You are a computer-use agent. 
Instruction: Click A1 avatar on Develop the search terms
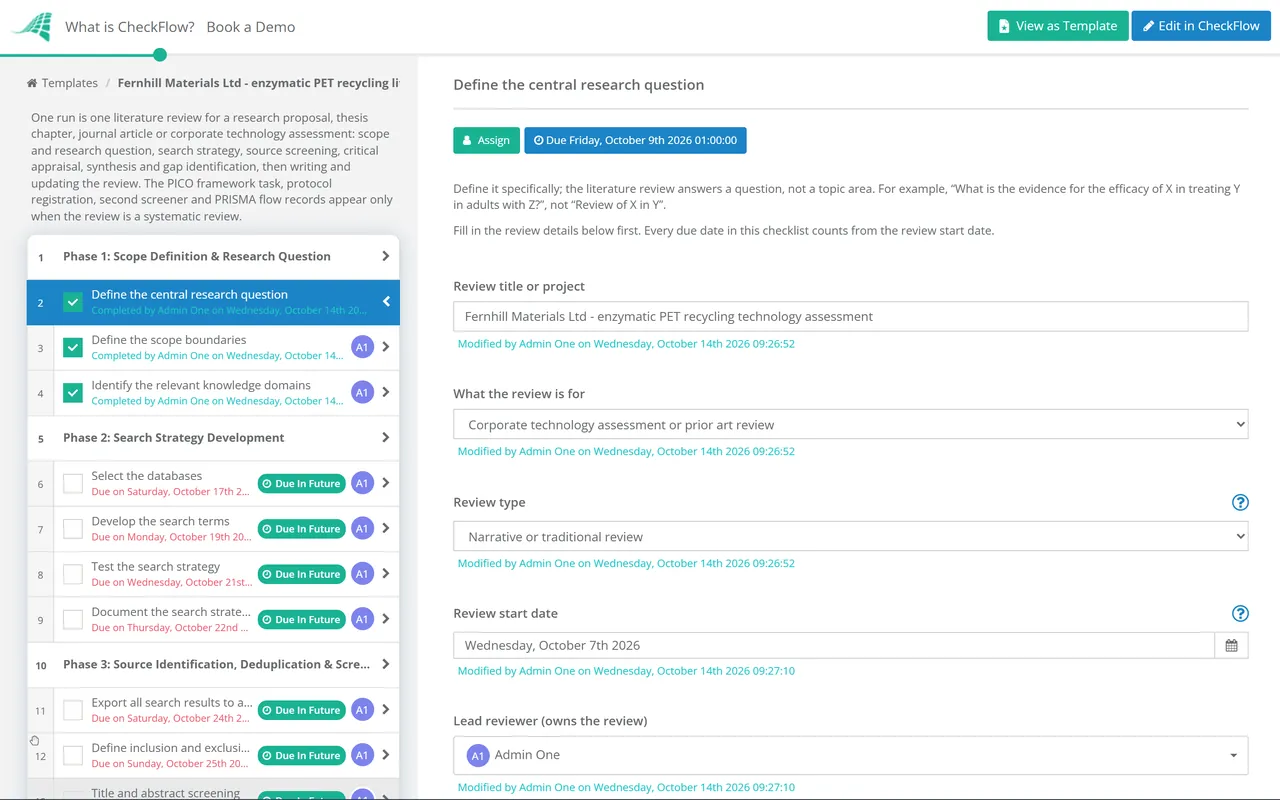(x=362, y=528)
